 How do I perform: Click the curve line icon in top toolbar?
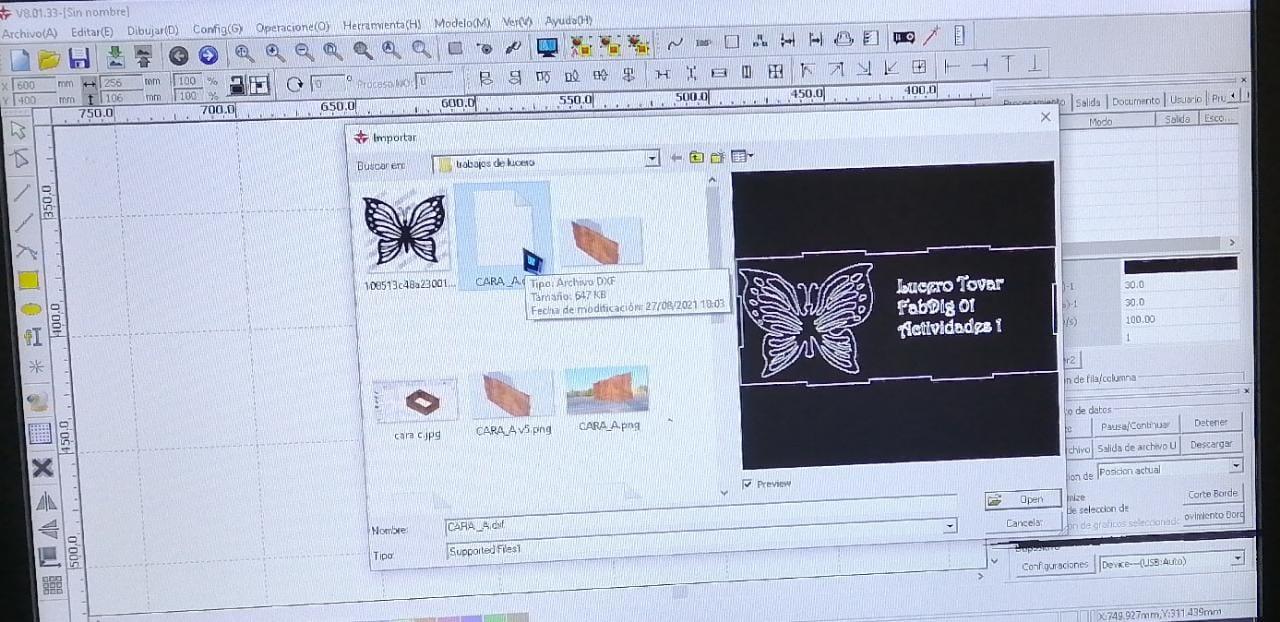(x=675, y=43)
